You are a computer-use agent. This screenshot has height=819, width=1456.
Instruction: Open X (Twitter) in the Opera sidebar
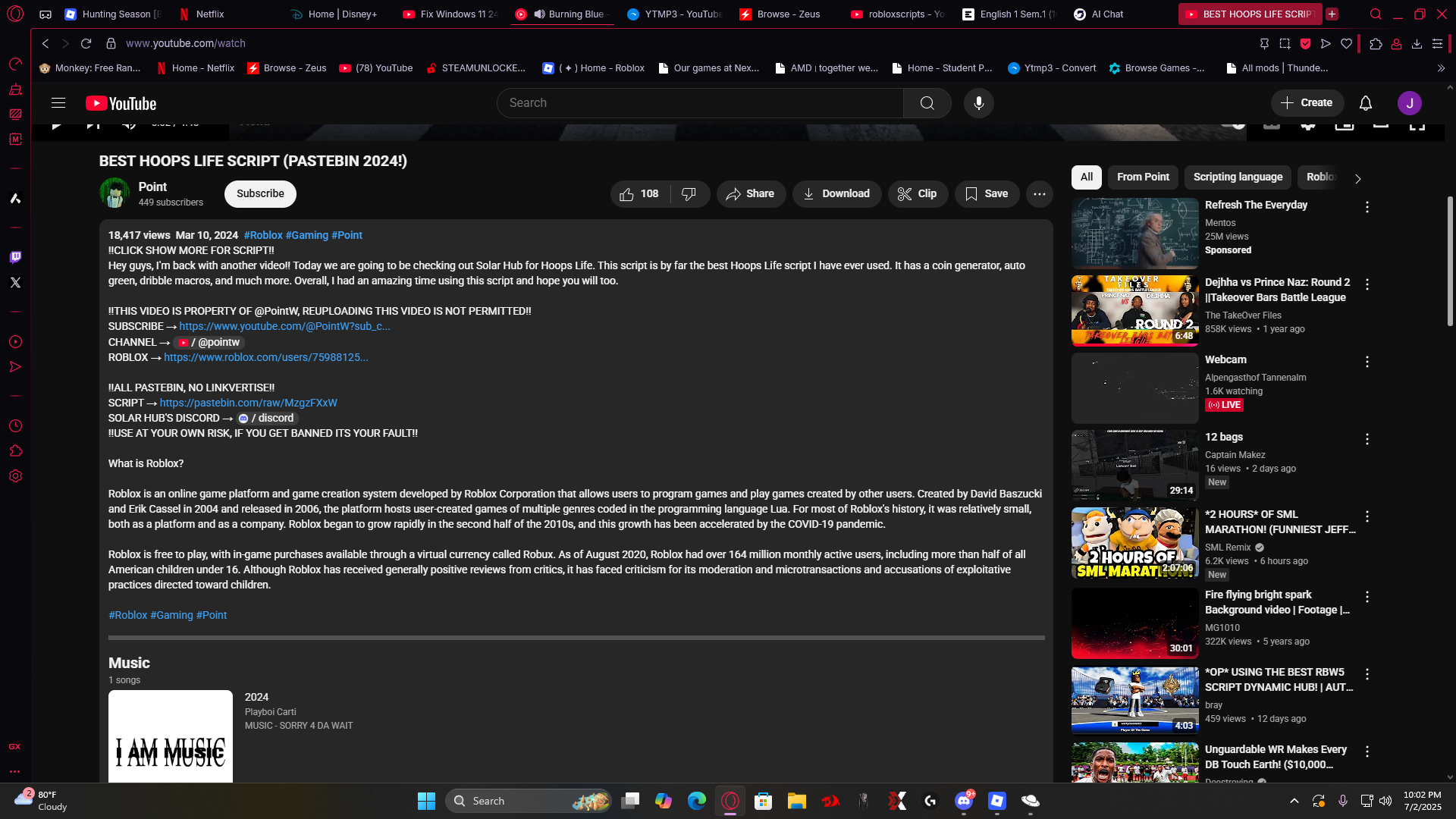(x=15, y=283)
